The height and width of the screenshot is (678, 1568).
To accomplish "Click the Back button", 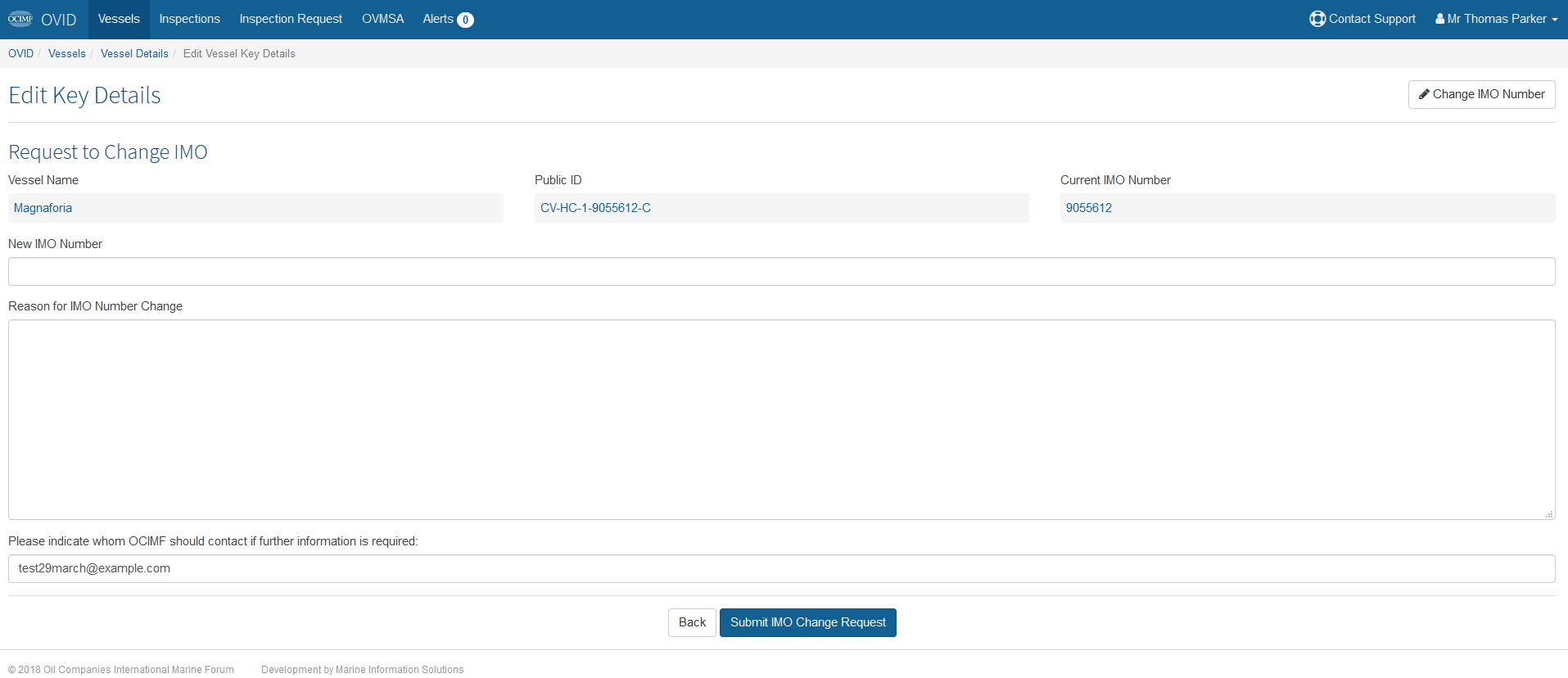I will coord(692,622).
